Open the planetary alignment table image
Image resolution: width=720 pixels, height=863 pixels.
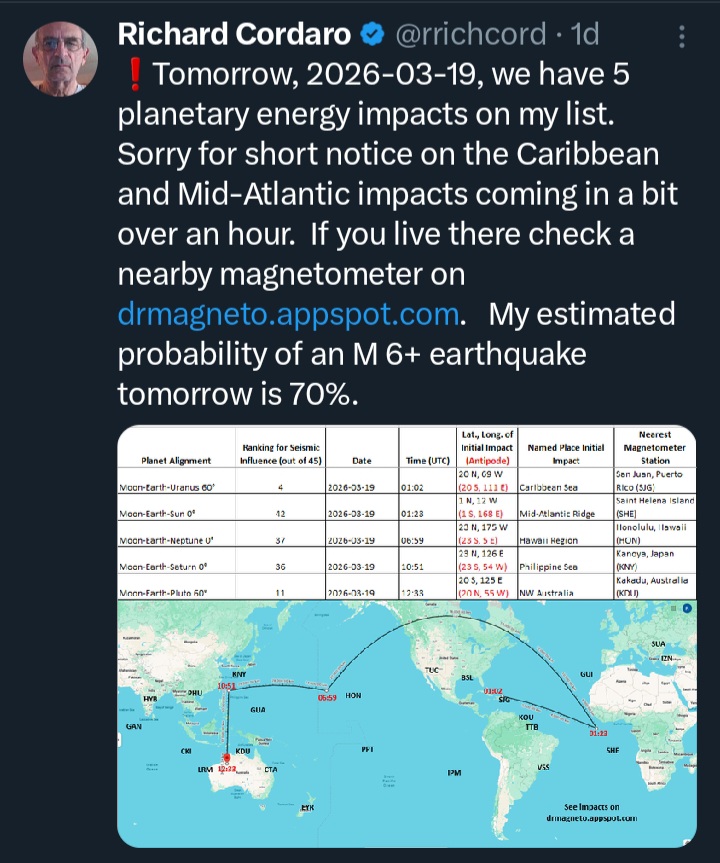pyautogui.click(x=407, y=512)
